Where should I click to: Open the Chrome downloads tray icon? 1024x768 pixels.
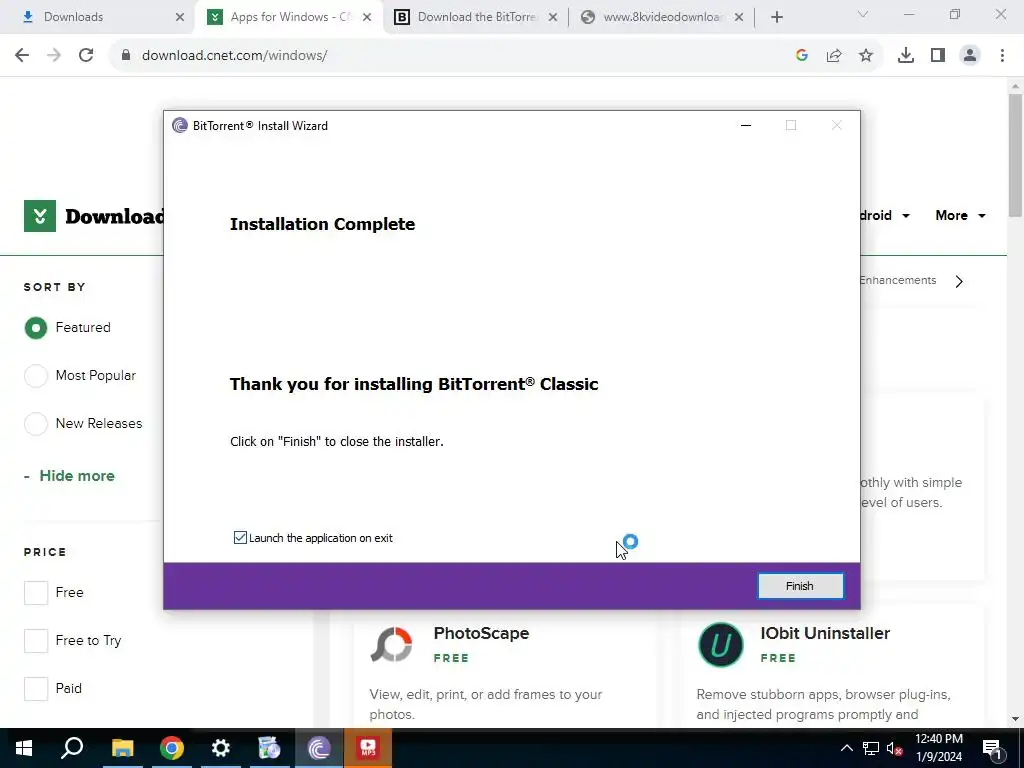906,56
